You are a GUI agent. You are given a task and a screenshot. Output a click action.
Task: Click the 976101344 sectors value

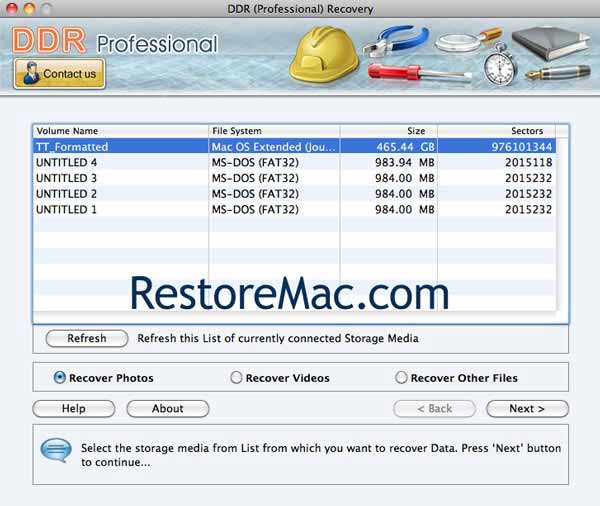[522, 147]
